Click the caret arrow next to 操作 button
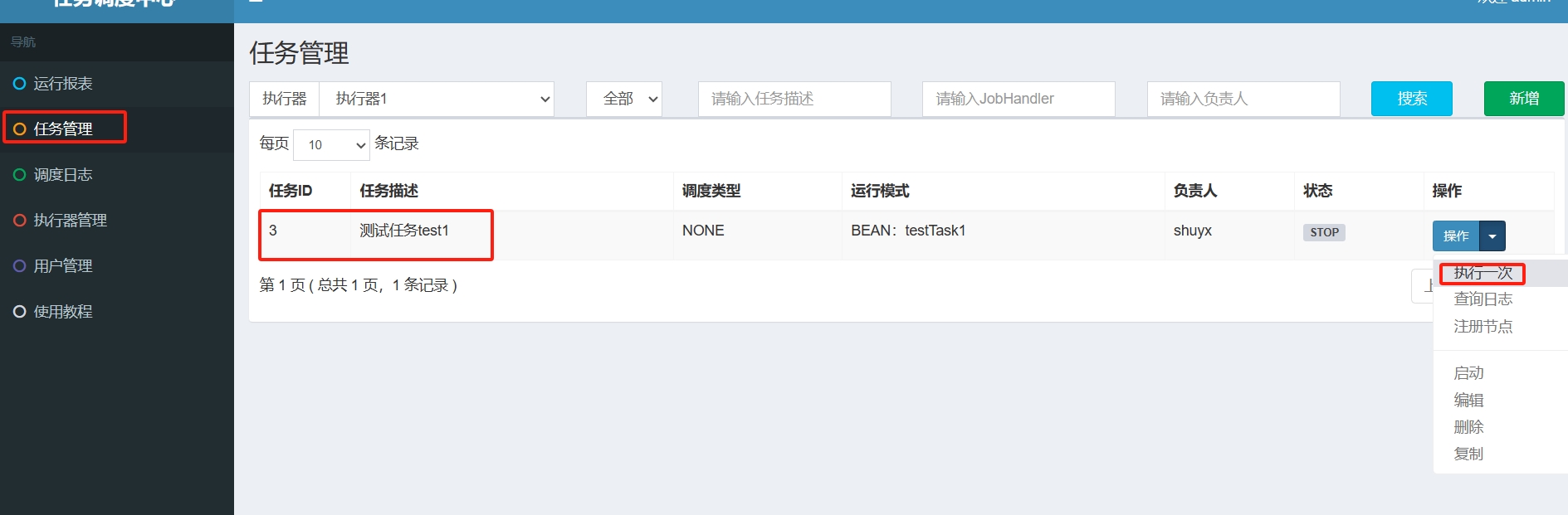1568x515 pixels. pos(1492,236)
